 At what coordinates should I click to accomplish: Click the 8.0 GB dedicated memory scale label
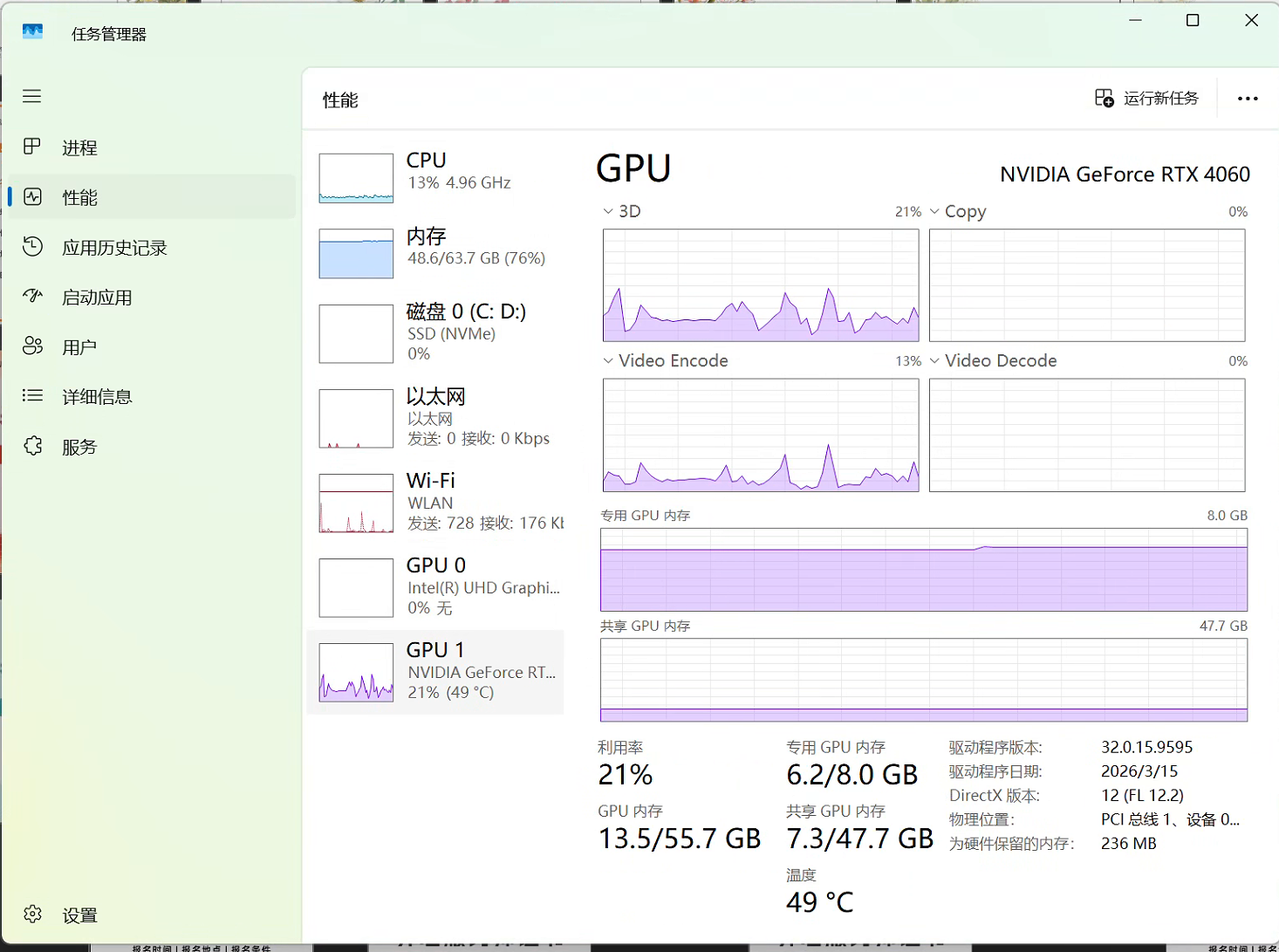pos(1227,516)
